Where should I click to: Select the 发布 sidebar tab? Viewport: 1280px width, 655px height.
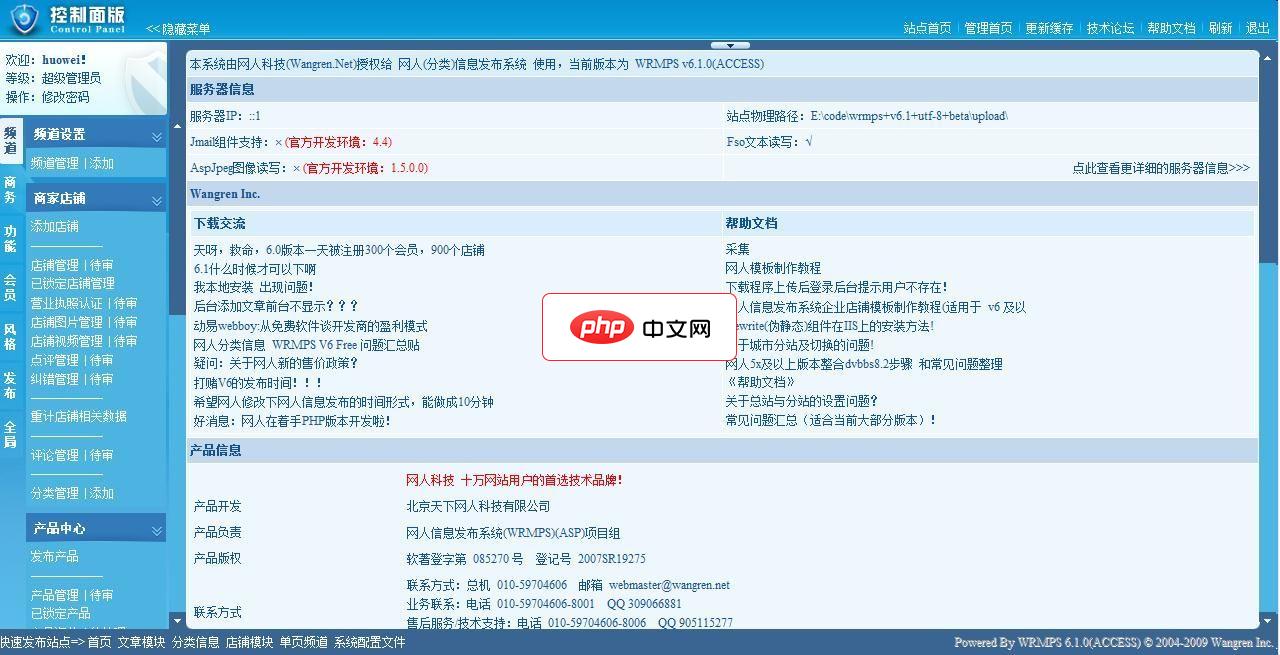[10, 384]
